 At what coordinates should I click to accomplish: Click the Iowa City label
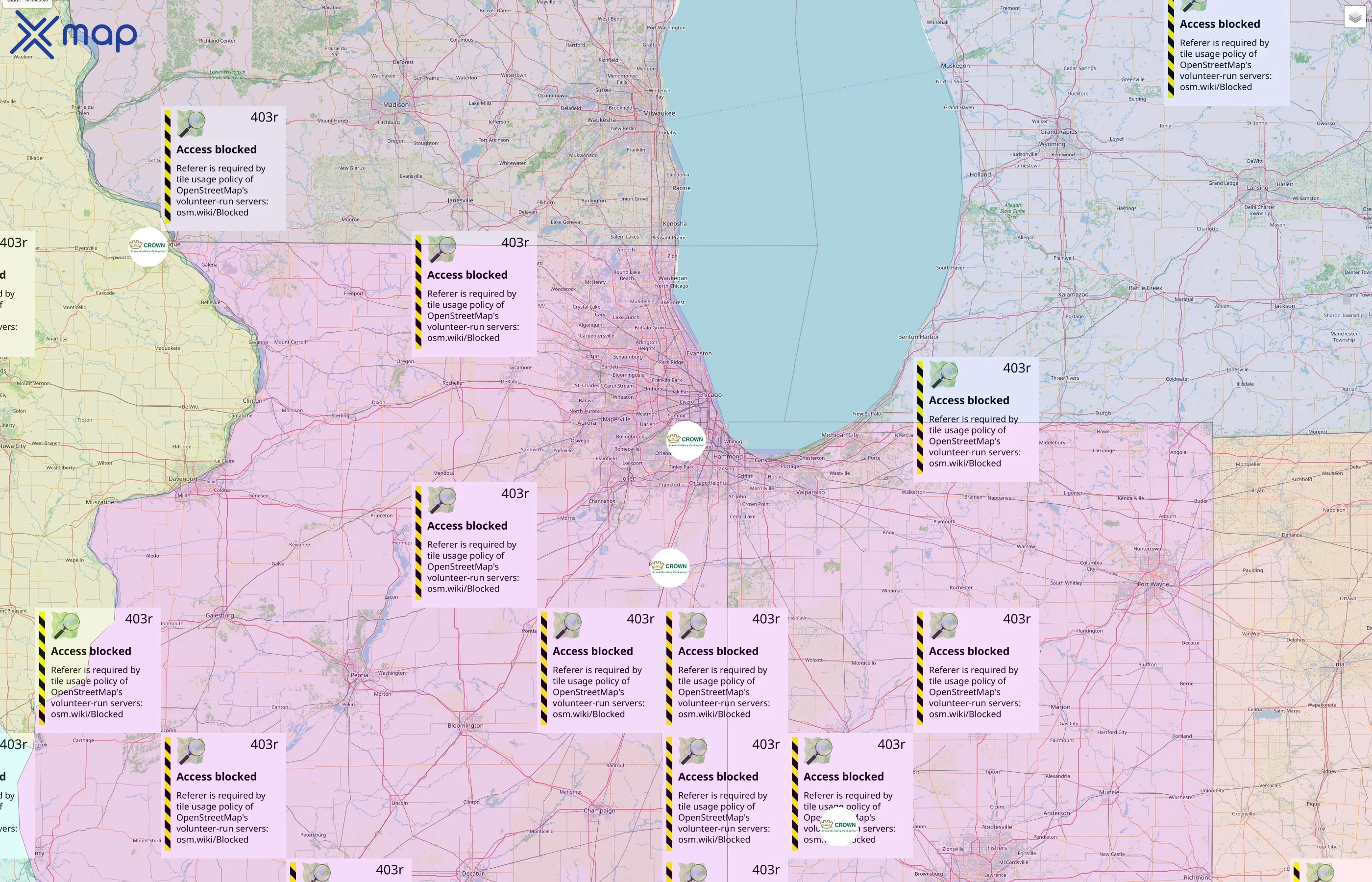click(13, 445)
